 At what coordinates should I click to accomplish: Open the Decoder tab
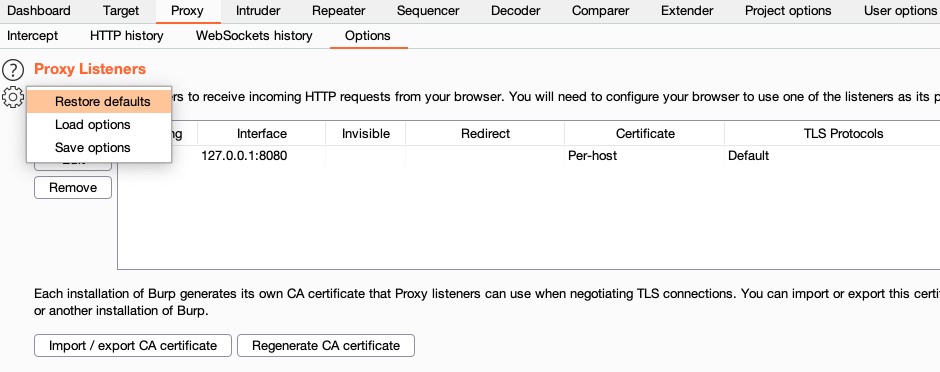point(516,11)
